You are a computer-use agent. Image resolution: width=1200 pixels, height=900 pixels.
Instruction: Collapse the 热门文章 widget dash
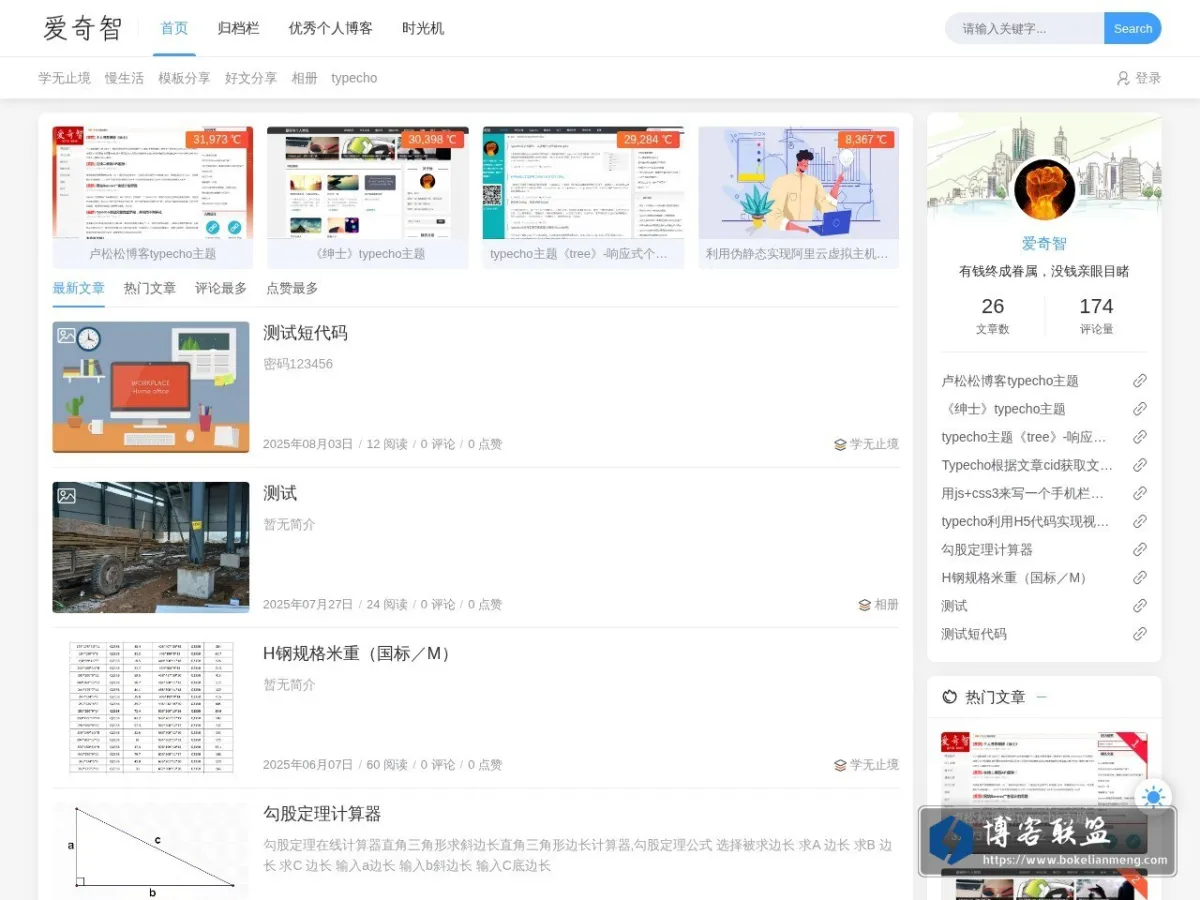pos(1041,697)
